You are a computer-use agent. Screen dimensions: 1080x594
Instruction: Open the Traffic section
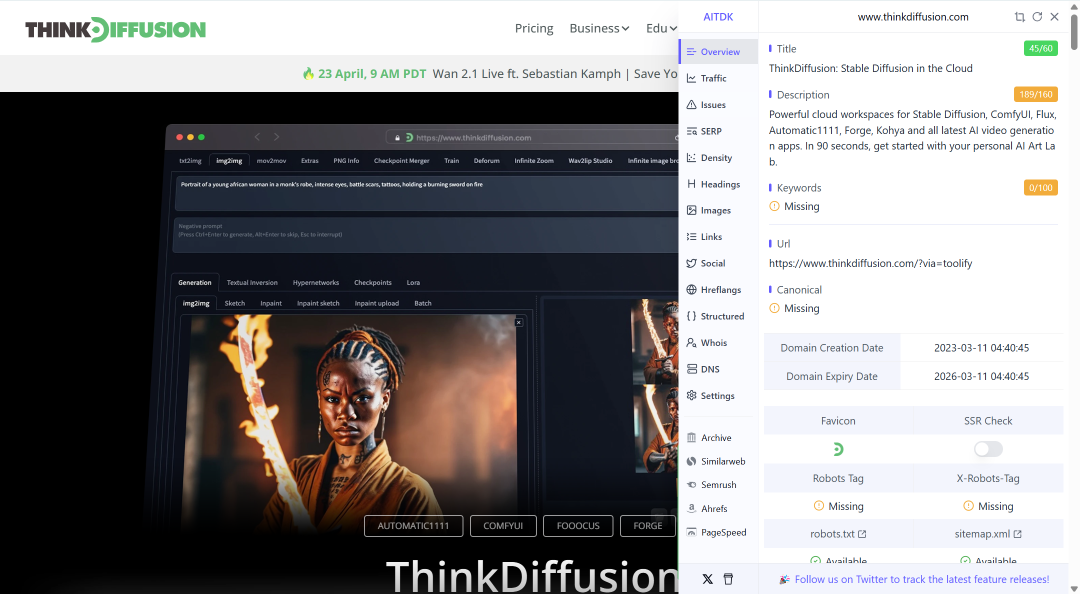pos(718,78)
